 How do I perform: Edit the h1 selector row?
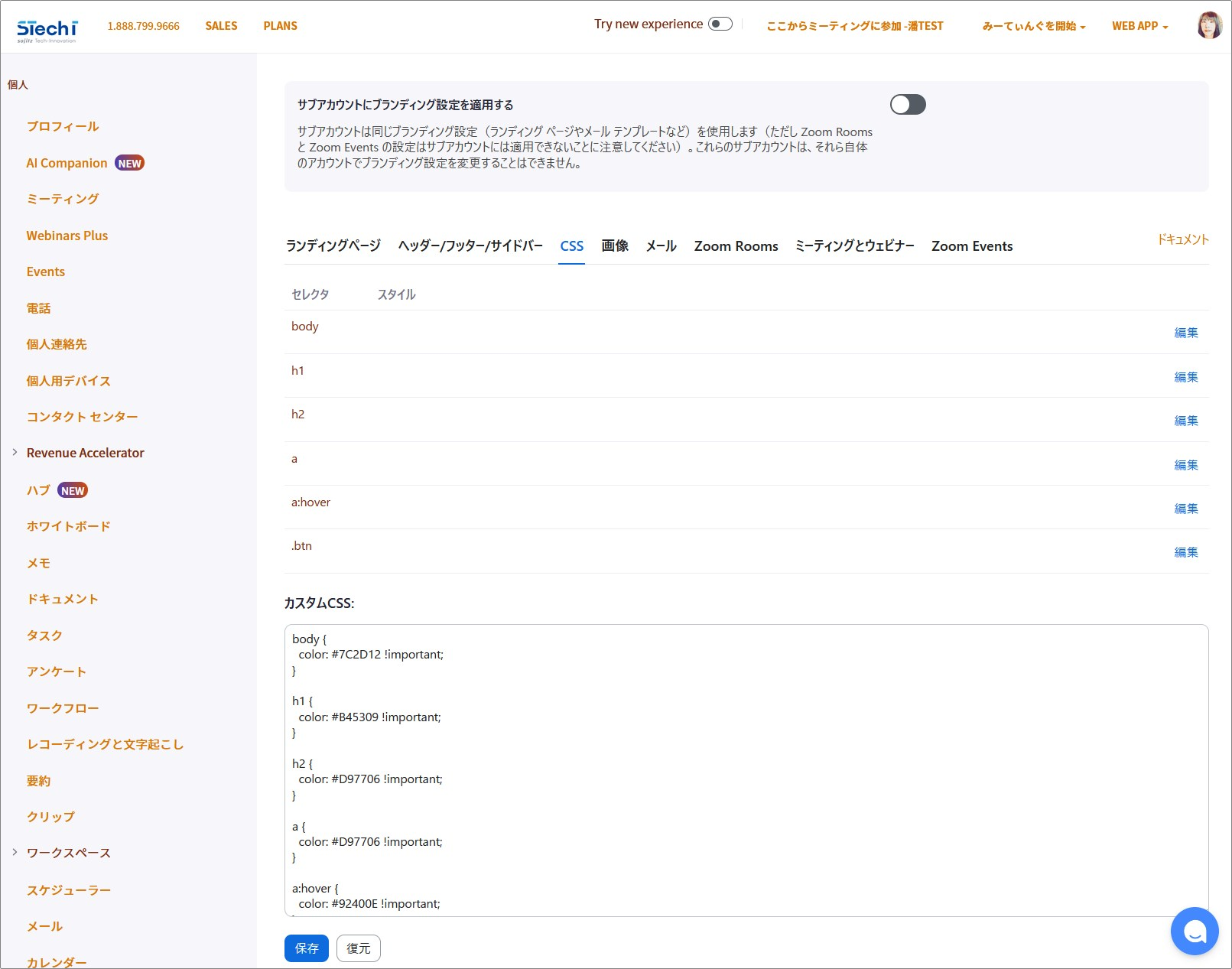click(1186, 377)
